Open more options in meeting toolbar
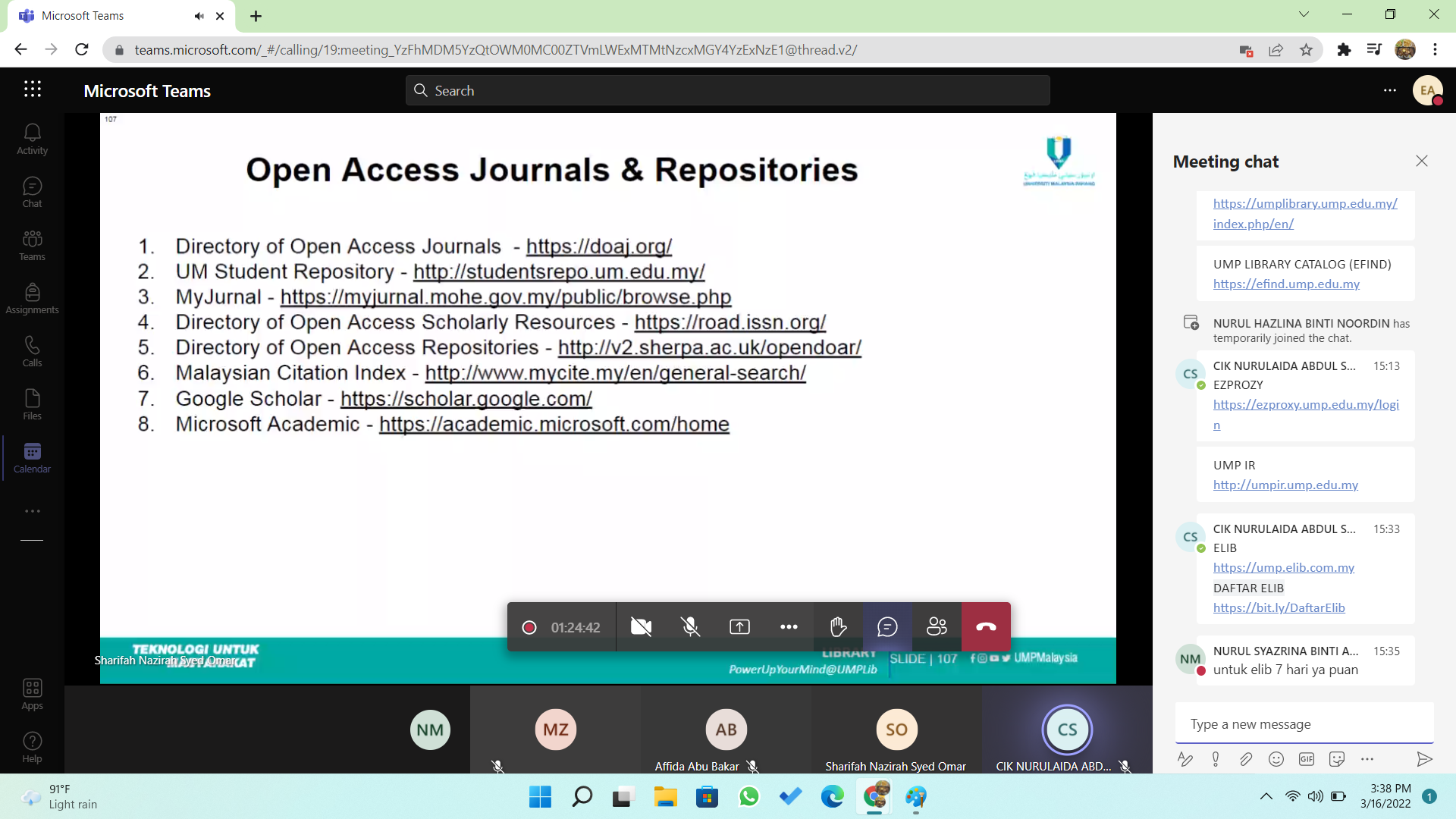Viewport: 1456px width, 819px height. point(789,627)
